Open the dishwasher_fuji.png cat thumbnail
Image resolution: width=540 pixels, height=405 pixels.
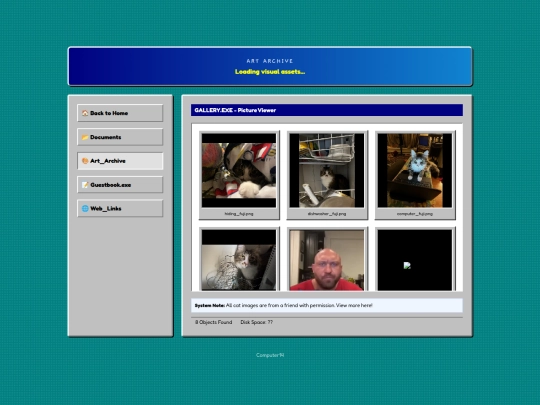coord(327,170)
